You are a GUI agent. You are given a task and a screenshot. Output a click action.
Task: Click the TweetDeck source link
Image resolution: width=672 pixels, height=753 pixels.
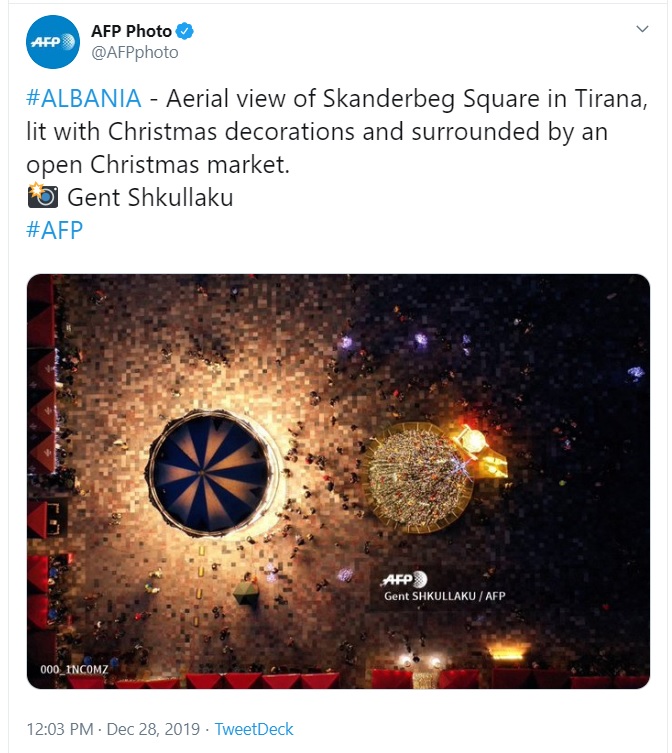[254, 729]
